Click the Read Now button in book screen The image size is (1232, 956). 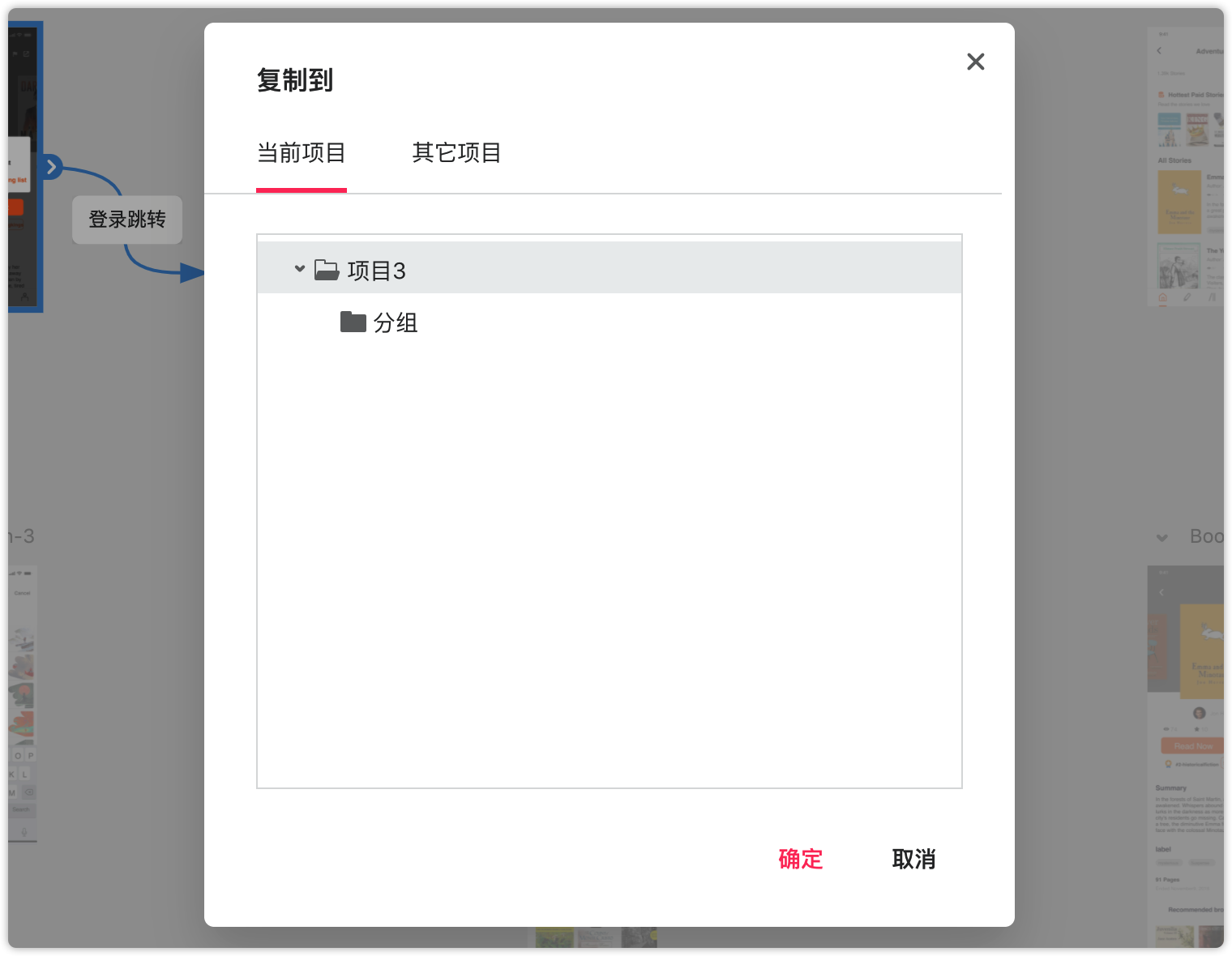click(1192, 746)
